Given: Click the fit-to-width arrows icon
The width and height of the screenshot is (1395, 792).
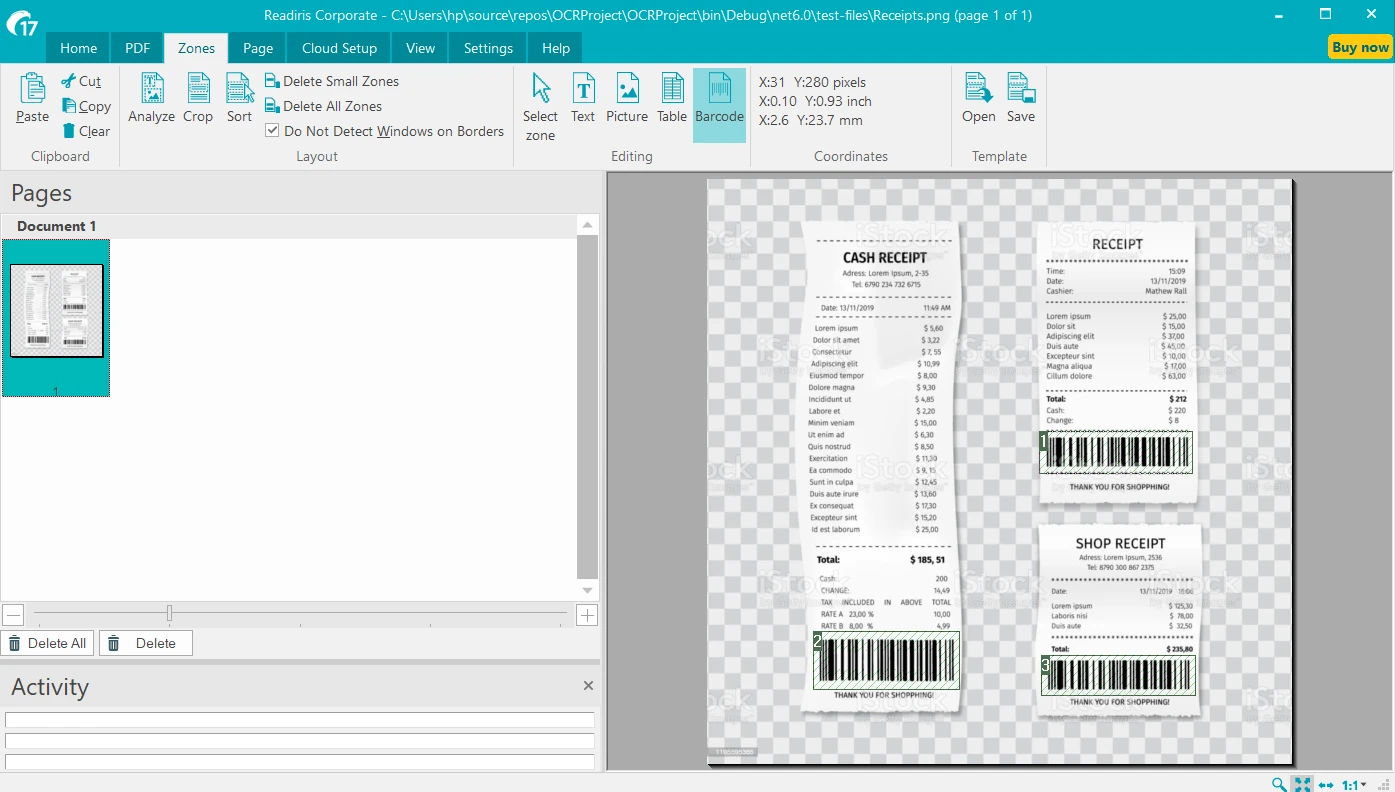Looking at the screenshot, I should [x=1326, y=785].
